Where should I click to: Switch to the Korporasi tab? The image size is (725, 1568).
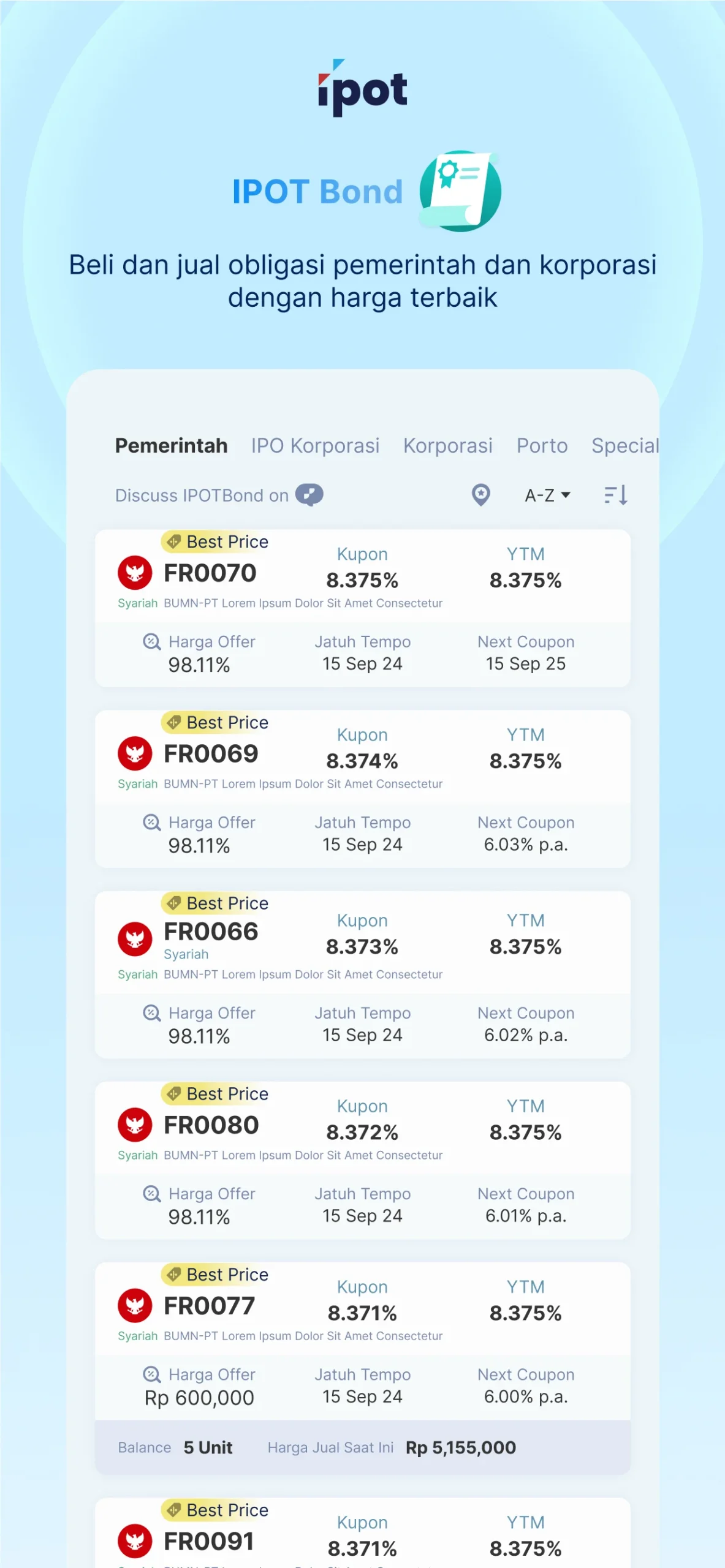(x=447, y=445)
